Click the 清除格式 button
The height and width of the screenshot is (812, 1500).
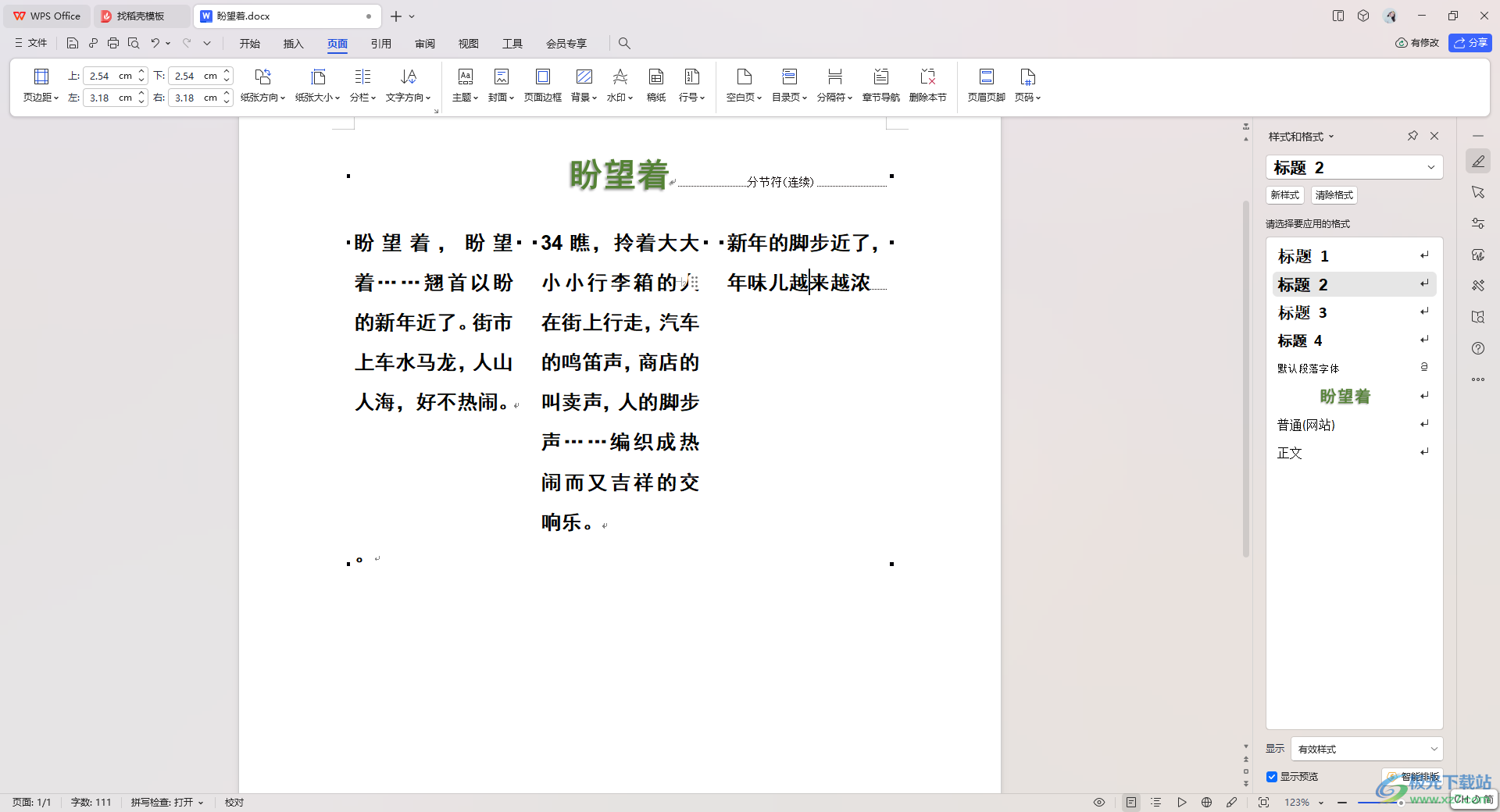(x=1334, y=195)
